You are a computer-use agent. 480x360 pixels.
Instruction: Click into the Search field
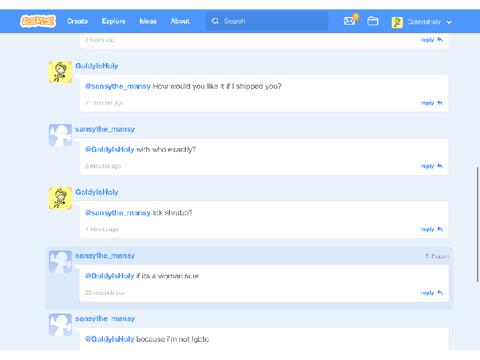coord(267,21)
